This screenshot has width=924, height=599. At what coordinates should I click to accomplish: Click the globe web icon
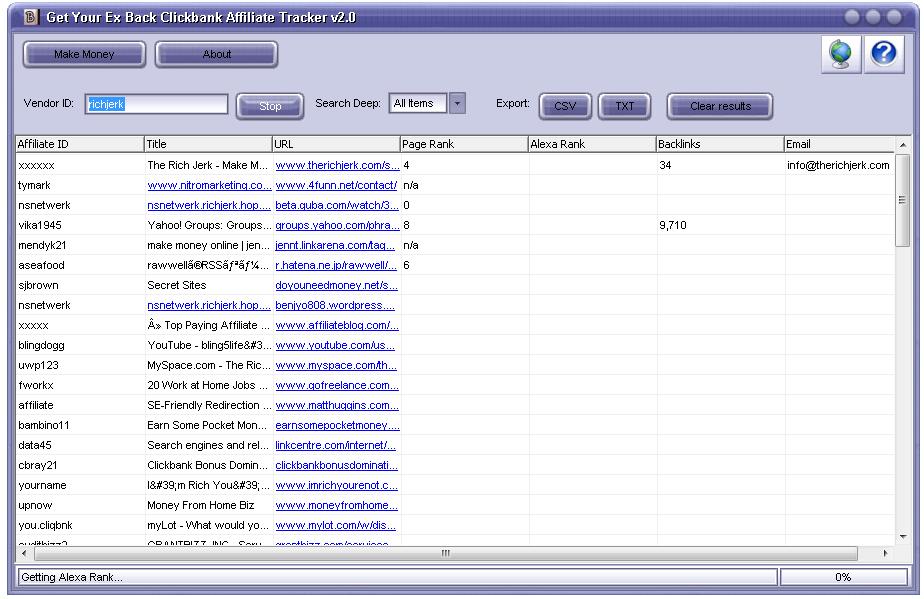click(x=841, y=54)
